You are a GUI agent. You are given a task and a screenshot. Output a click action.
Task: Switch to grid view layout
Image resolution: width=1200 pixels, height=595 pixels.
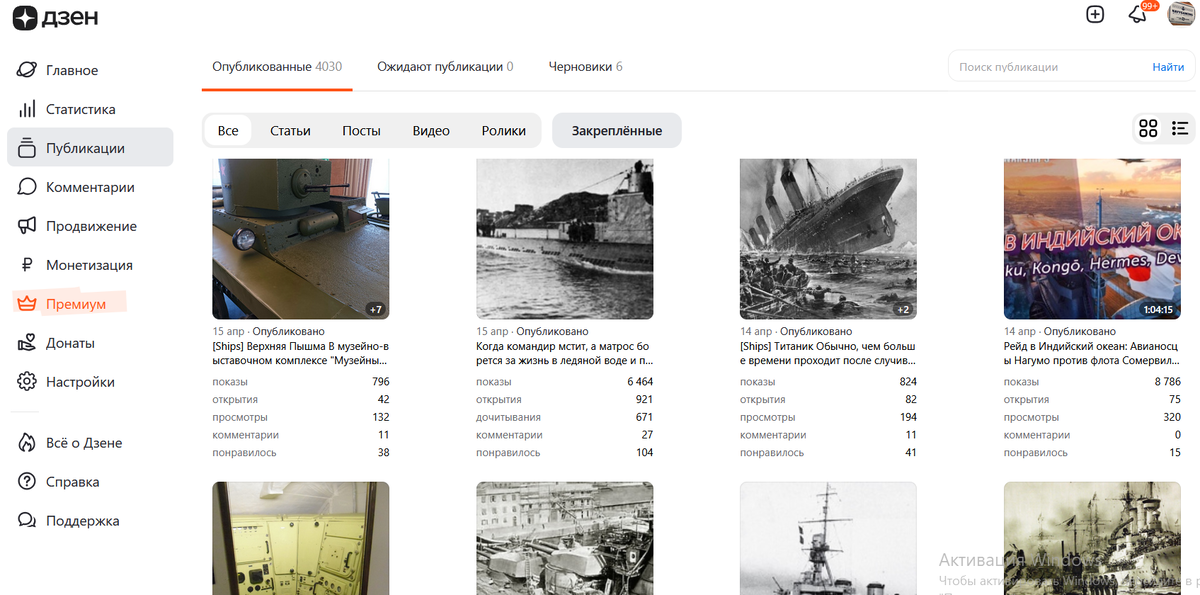[x=1148, y=128]
